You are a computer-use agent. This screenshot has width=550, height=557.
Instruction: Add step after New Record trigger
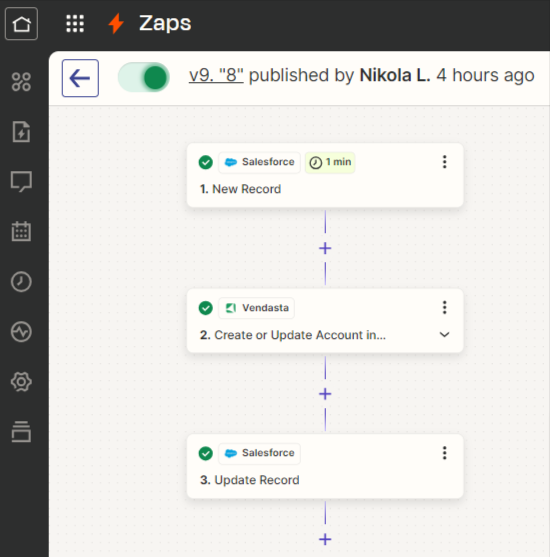tap(325, 248)
